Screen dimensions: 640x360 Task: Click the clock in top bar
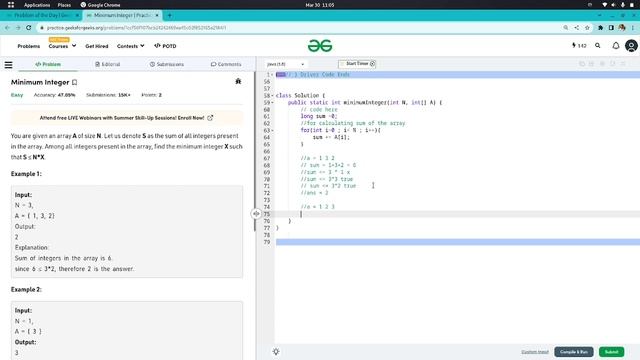click(320, 5)
